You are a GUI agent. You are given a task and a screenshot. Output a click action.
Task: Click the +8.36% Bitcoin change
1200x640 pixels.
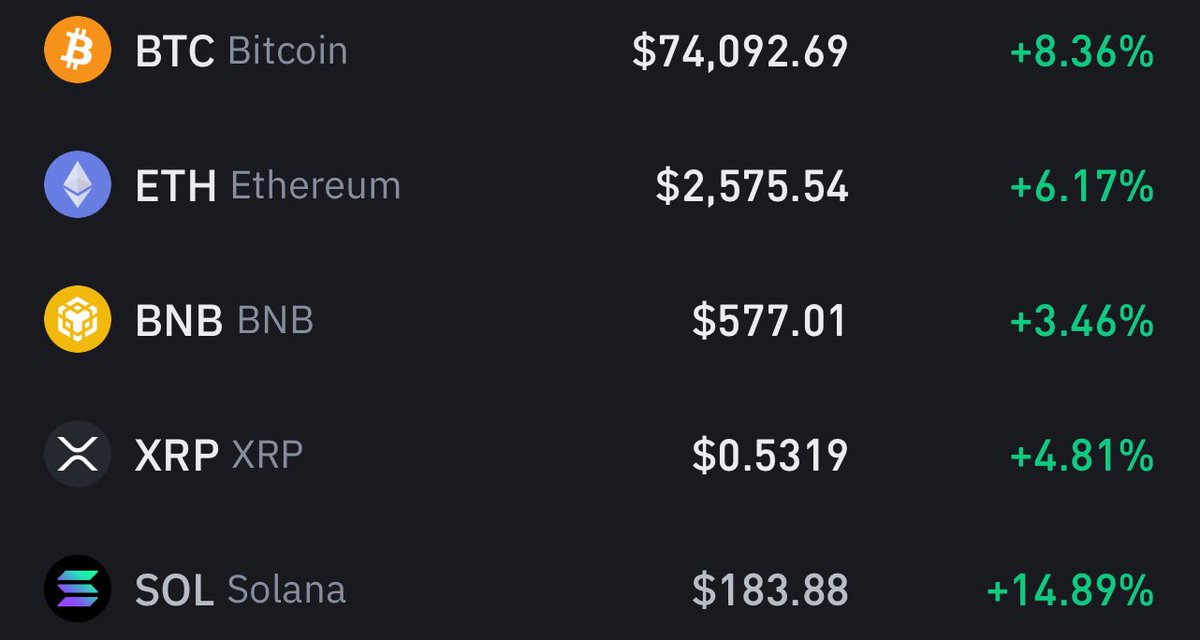pos(1082,53)
